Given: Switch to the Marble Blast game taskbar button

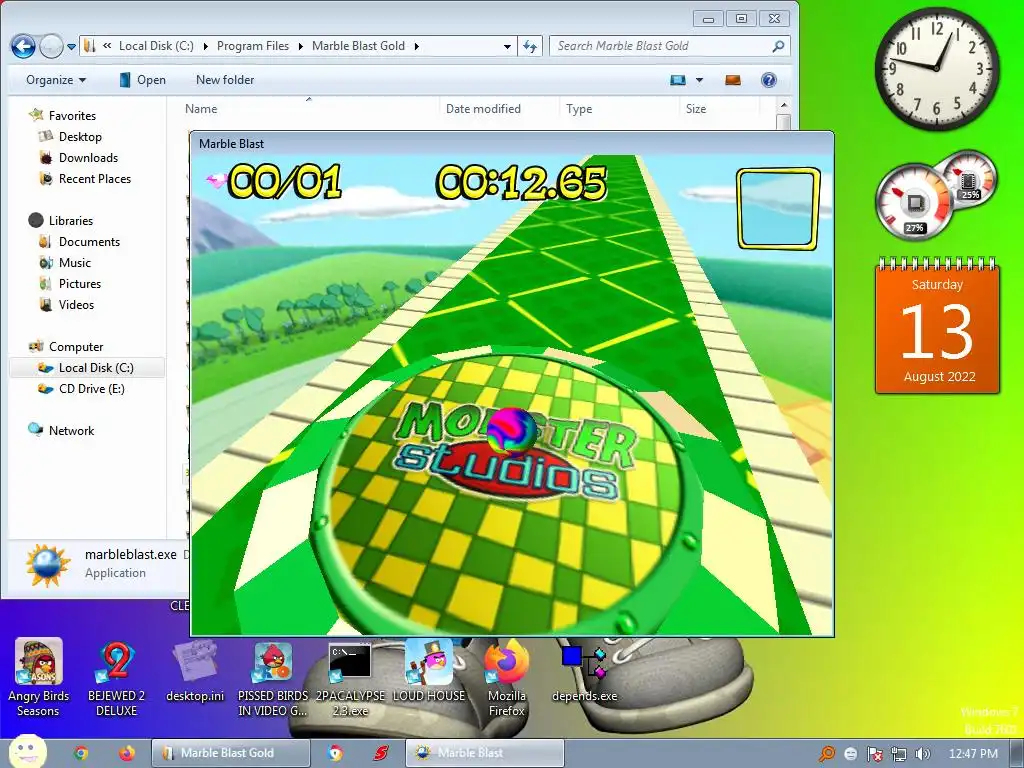Looking at the screenshot, I should [x=484, y=753].
